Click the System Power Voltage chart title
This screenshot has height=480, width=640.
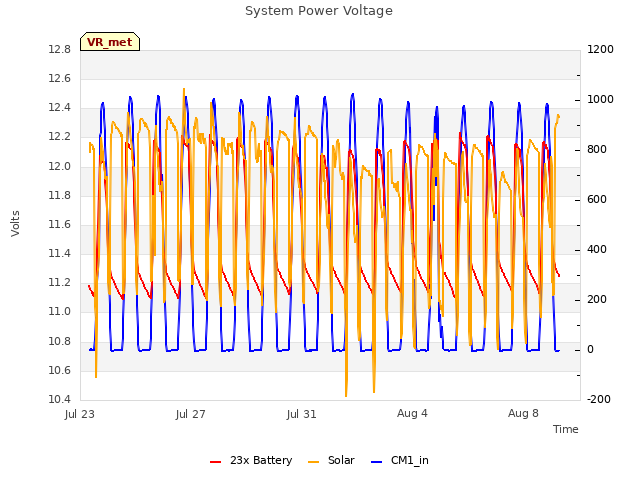point(319,11)
